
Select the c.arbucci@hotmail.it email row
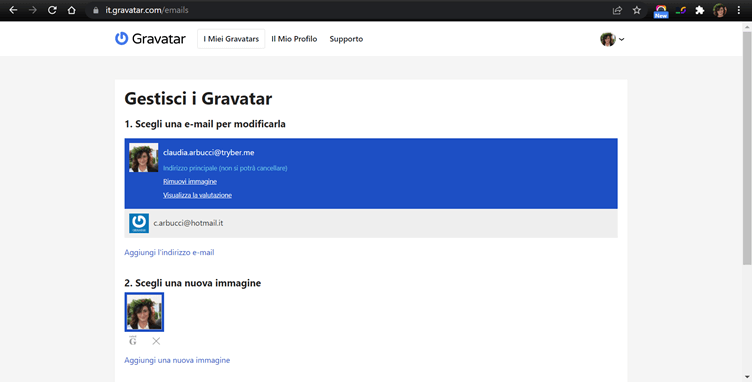click(371, 223)
